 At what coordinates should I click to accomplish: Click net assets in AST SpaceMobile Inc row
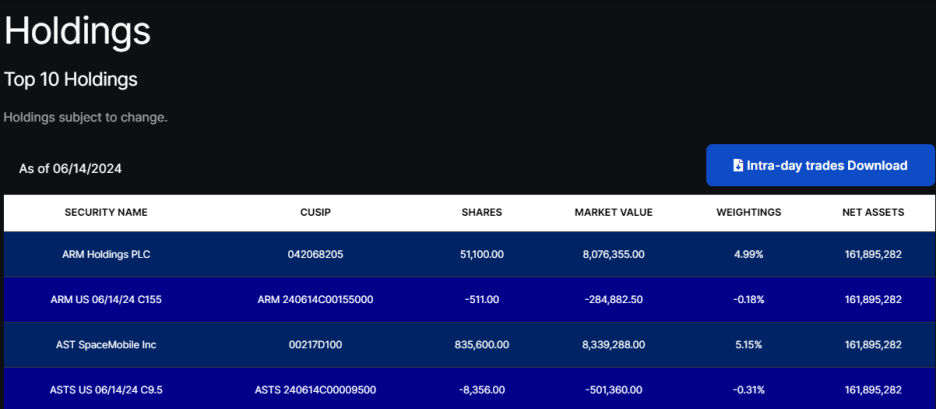pos(873,345)
